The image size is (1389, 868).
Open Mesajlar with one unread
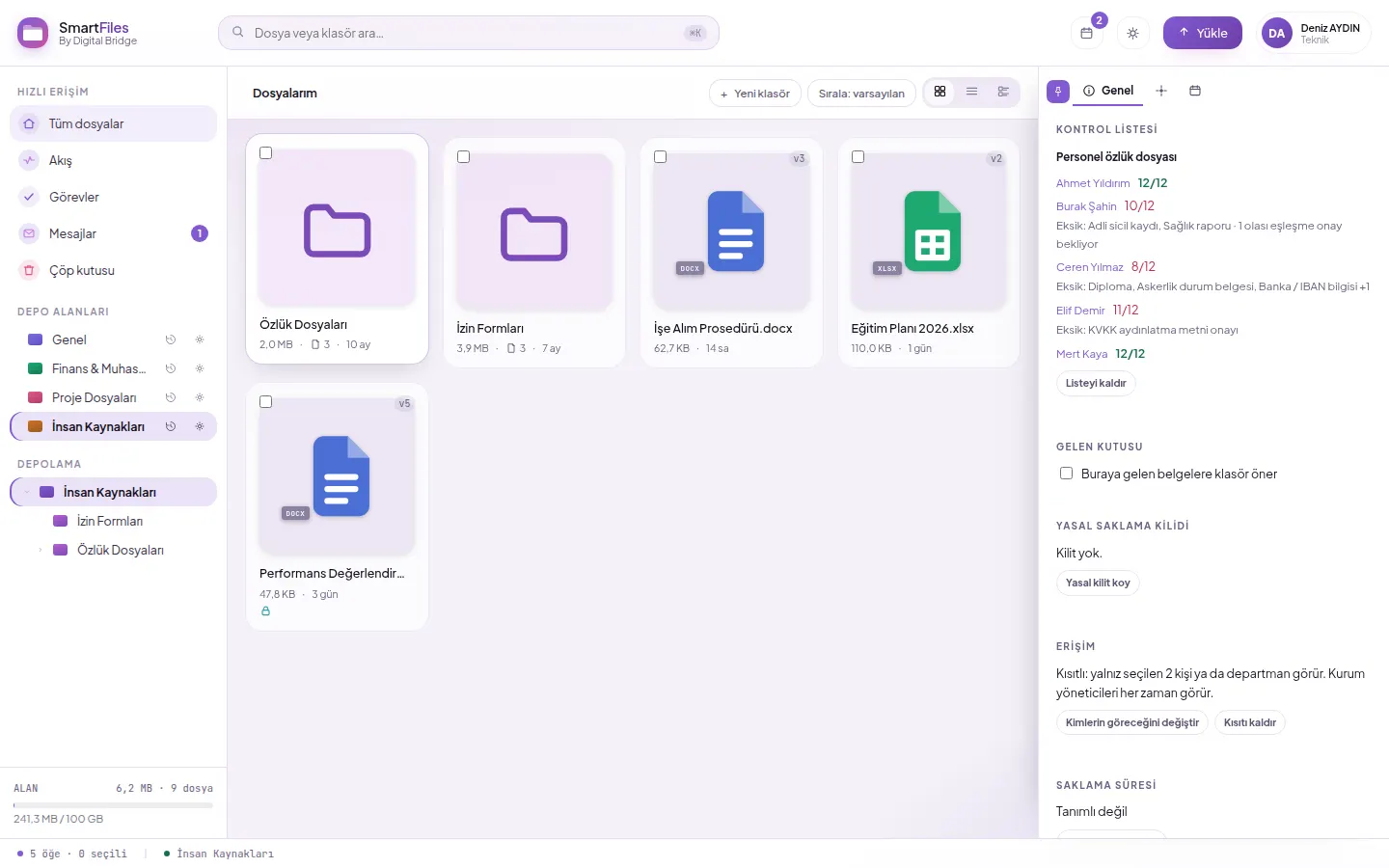[x=113, y=233]
